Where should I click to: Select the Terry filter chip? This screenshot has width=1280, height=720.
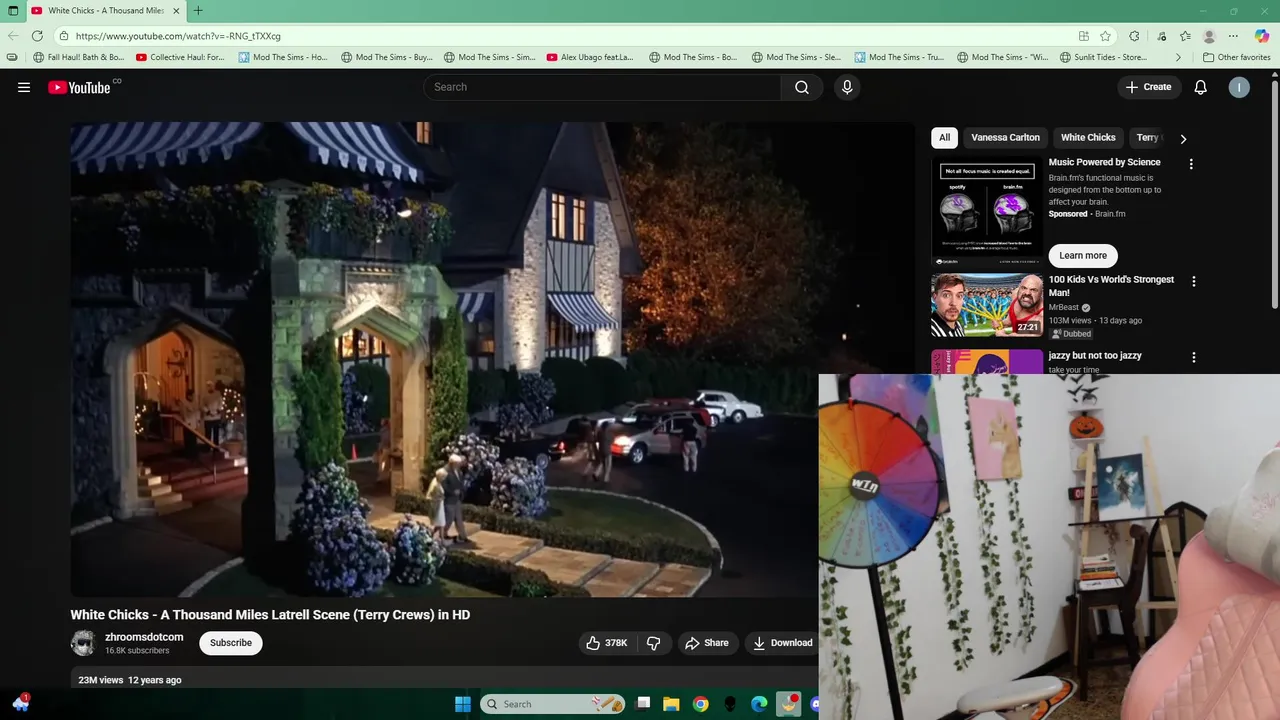(x=1146, y=138)
